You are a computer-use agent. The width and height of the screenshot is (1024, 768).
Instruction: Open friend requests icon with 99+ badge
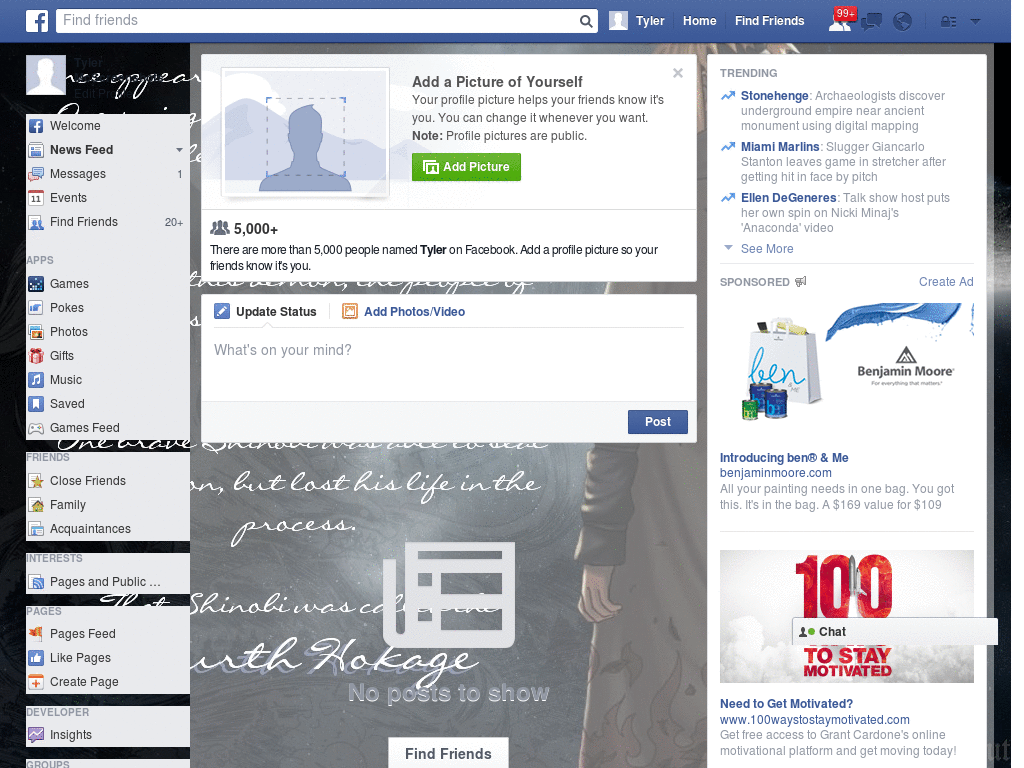tap(840, 20)
